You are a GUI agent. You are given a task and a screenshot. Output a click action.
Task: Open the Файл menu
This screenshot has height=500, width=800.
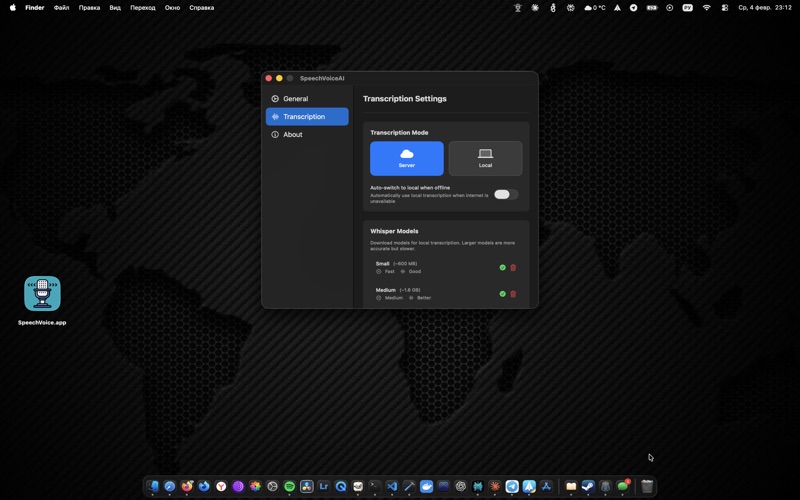point(62,8)
